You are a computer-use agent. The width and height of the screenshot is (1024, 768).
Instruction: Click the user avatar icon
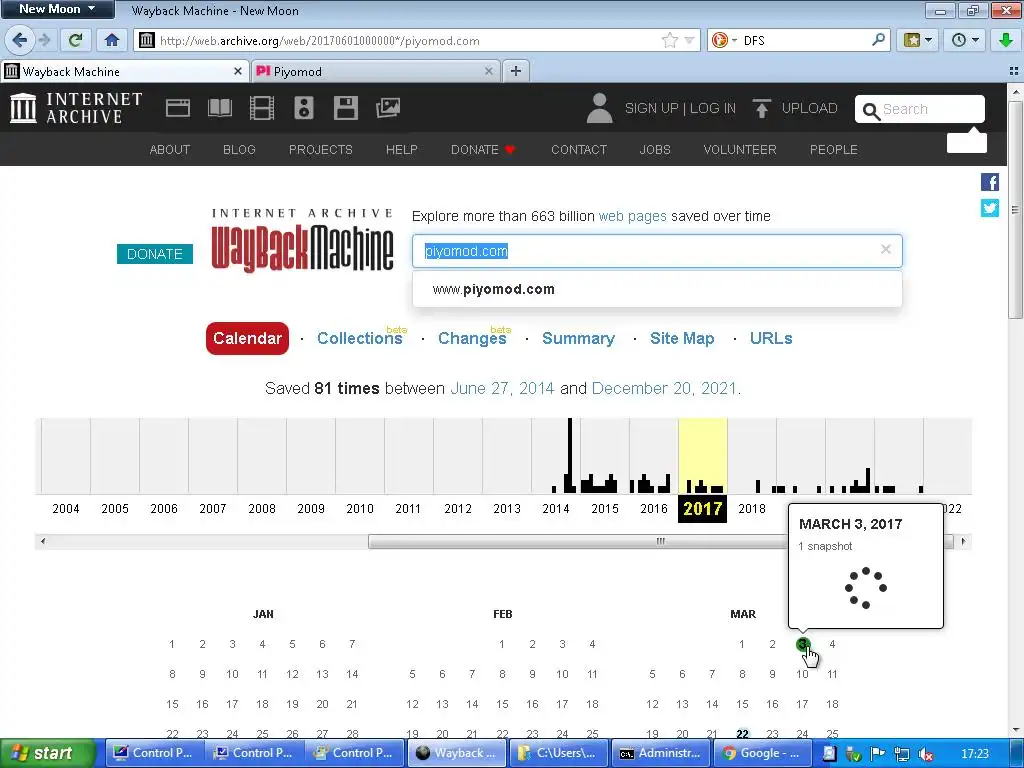point(600,108)
